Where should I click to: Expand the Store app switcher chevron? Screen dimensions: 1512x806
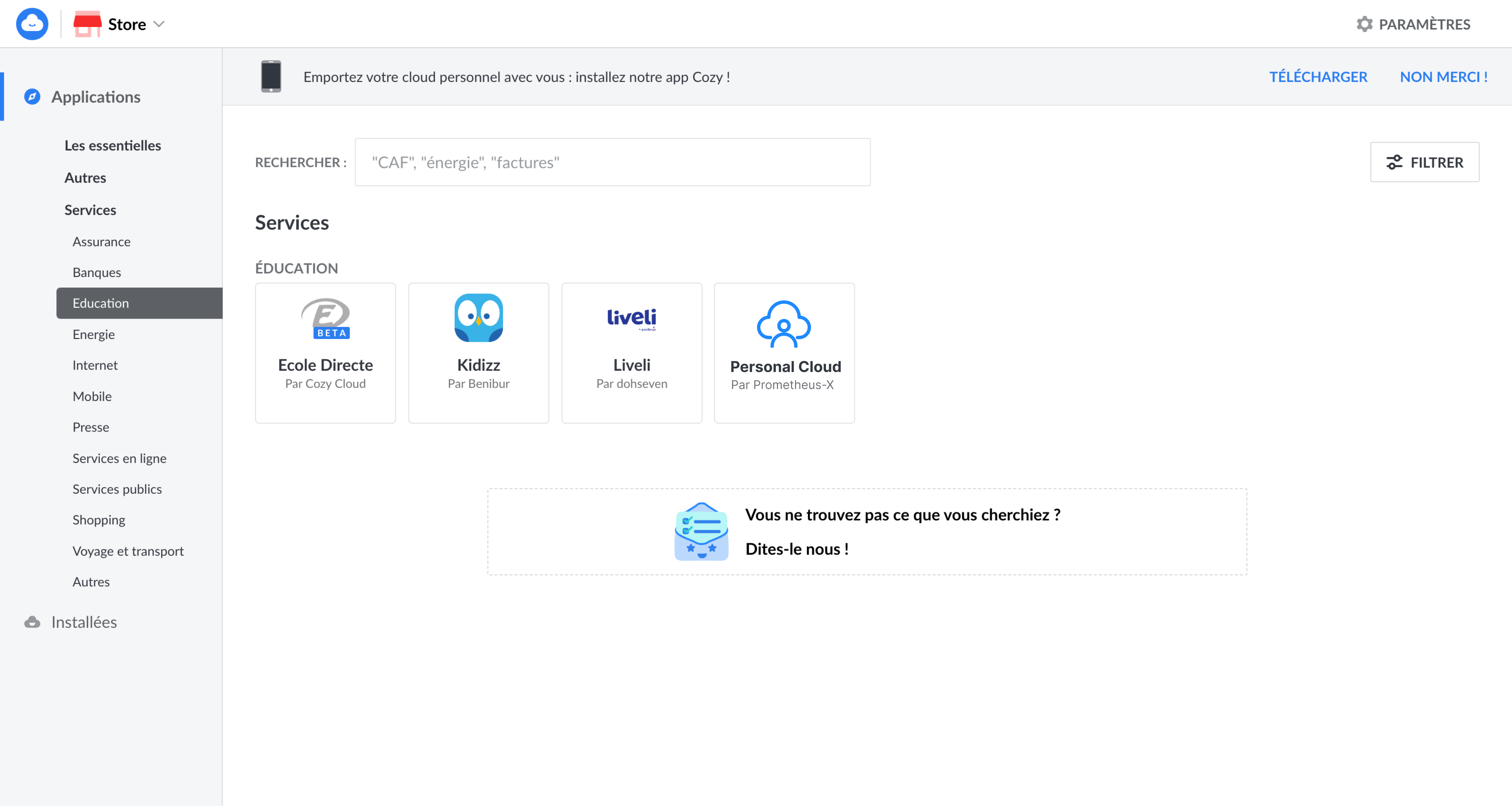(158, 24)
